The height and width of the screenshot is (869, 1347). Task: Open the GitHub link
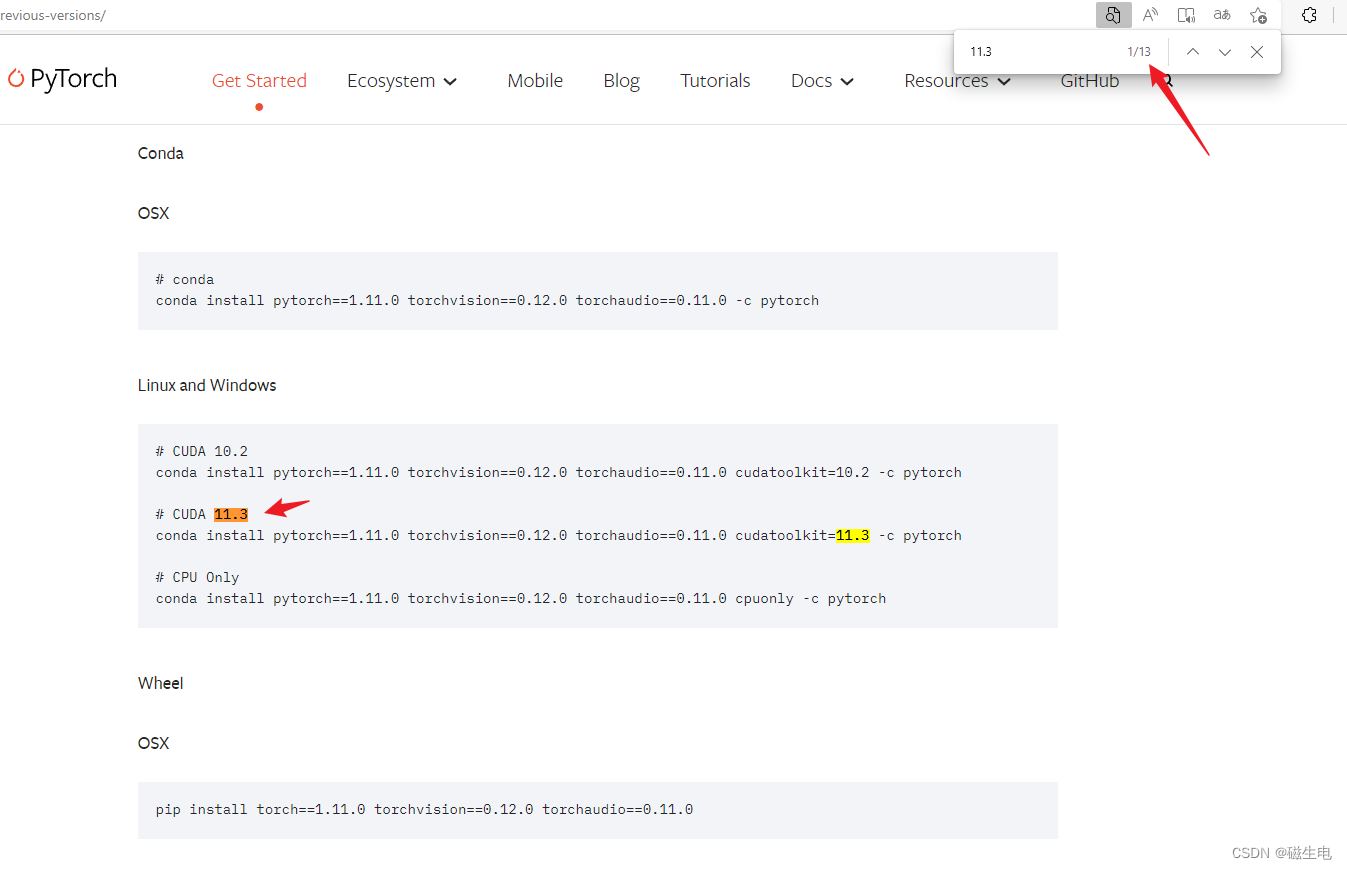click(1089, 81)
